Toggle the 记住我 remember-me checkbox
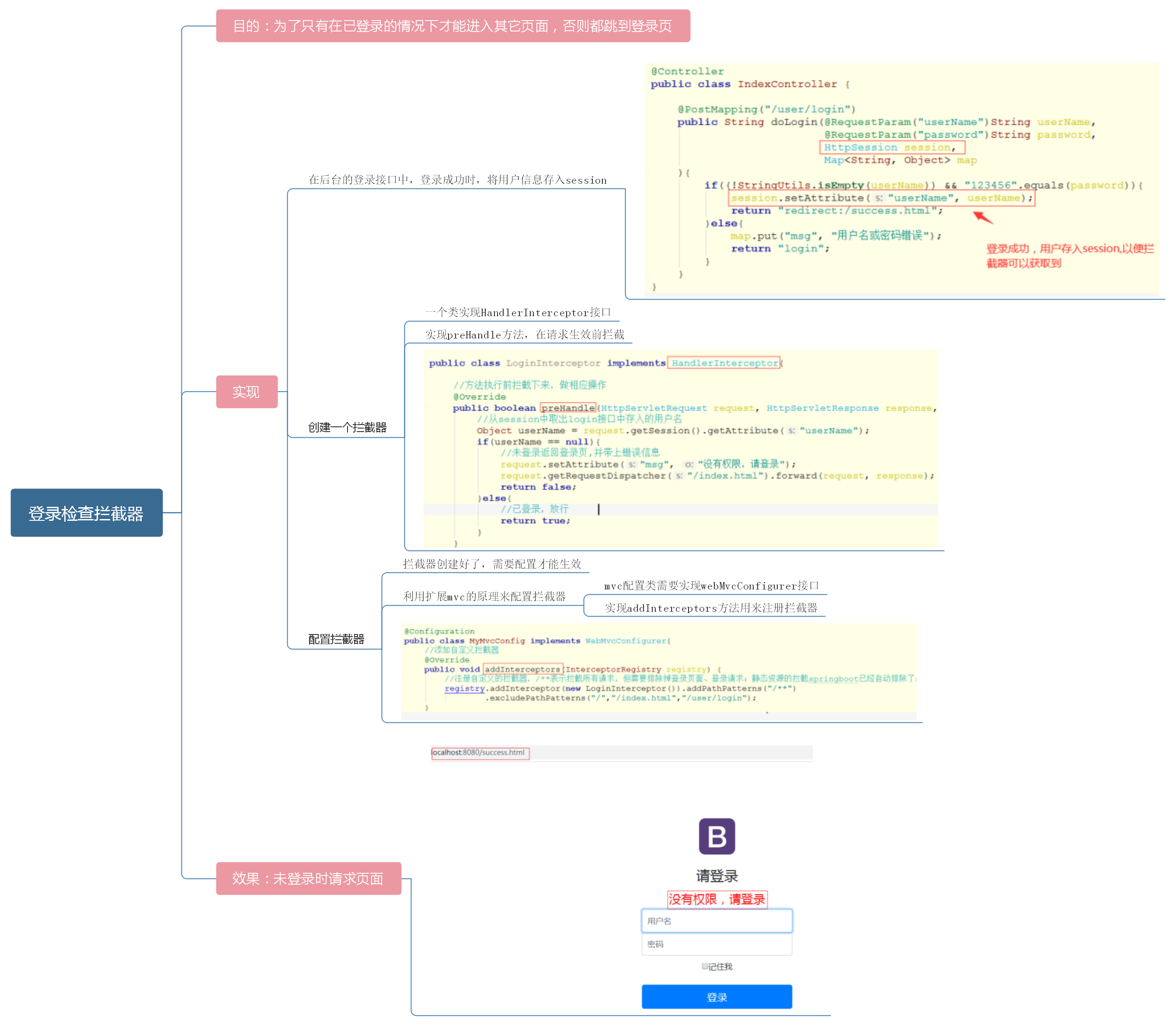1176x1025 pixels. (x=704, y=966)
